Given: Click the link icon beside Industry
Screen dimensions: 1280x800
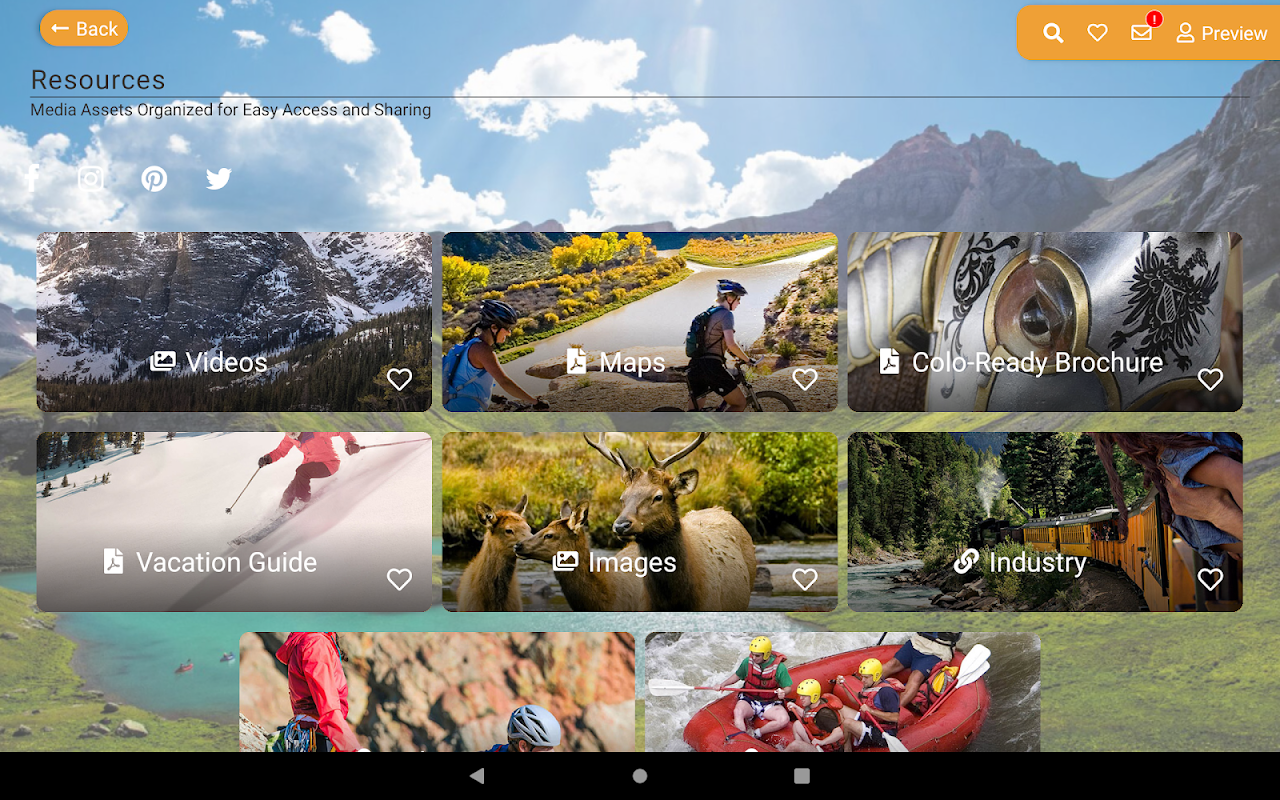Looking at the screenshot, I should [966, 561].
